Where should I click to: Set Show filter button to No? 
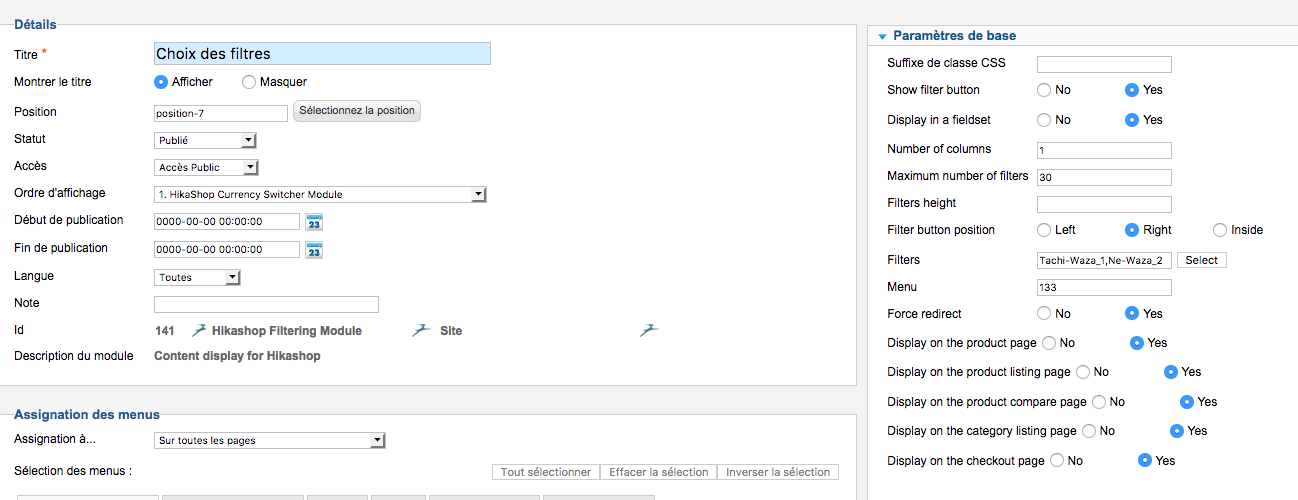point(1044,90)
